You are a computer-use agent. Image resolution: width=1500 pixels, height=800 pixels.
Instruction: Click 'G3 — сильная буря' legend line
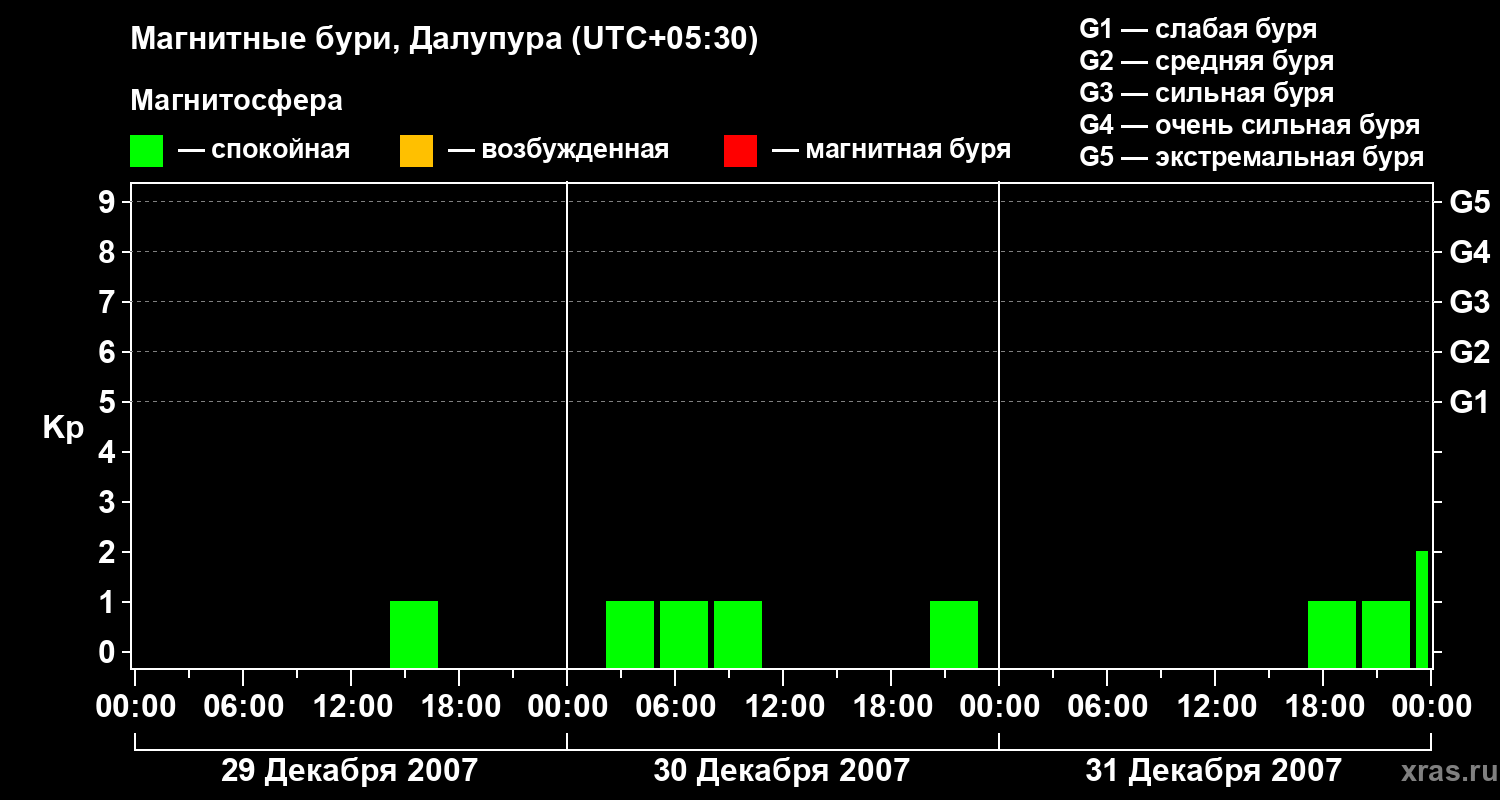(x=1206, y=93)
